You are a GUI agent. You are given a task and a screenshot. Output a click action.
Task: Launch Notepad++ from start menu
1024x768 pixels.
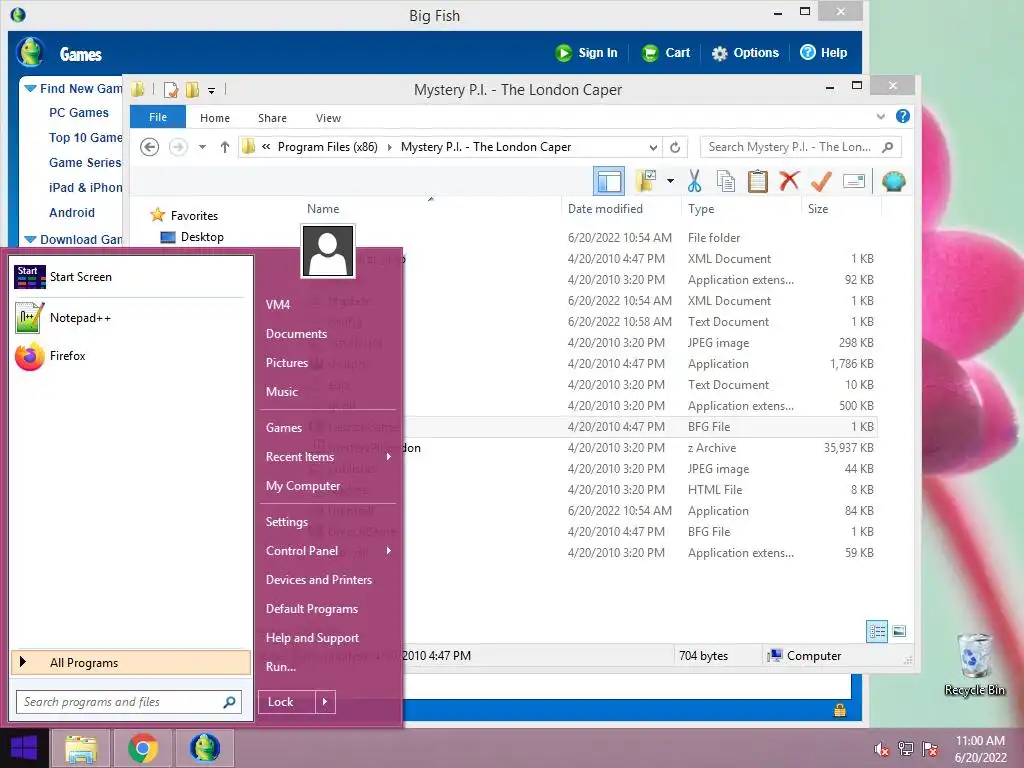tap(130, 318)
